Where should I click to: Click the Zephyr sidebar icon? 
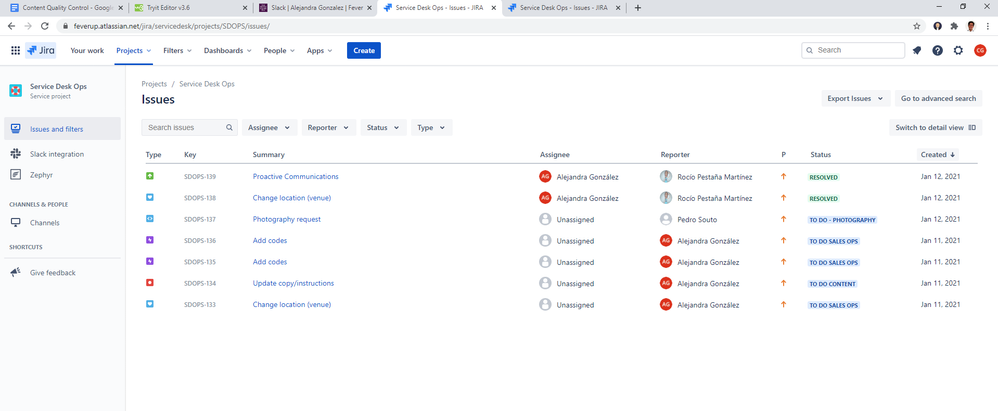point(15,174)
